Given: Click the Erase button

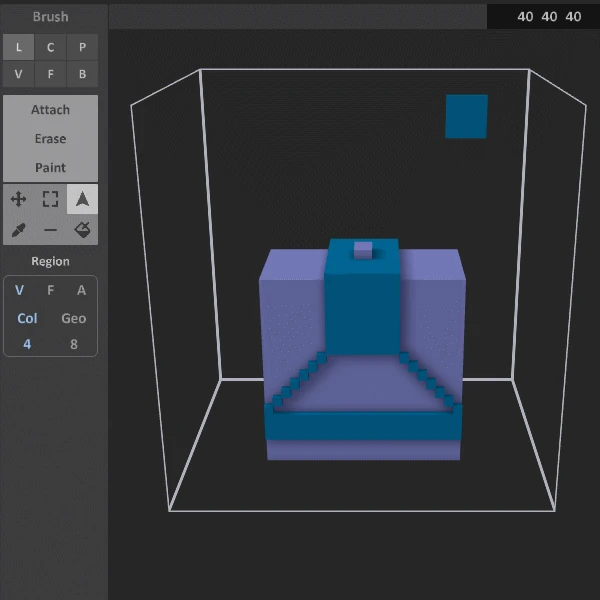Looking at the screenshot, I should (50, 139).
